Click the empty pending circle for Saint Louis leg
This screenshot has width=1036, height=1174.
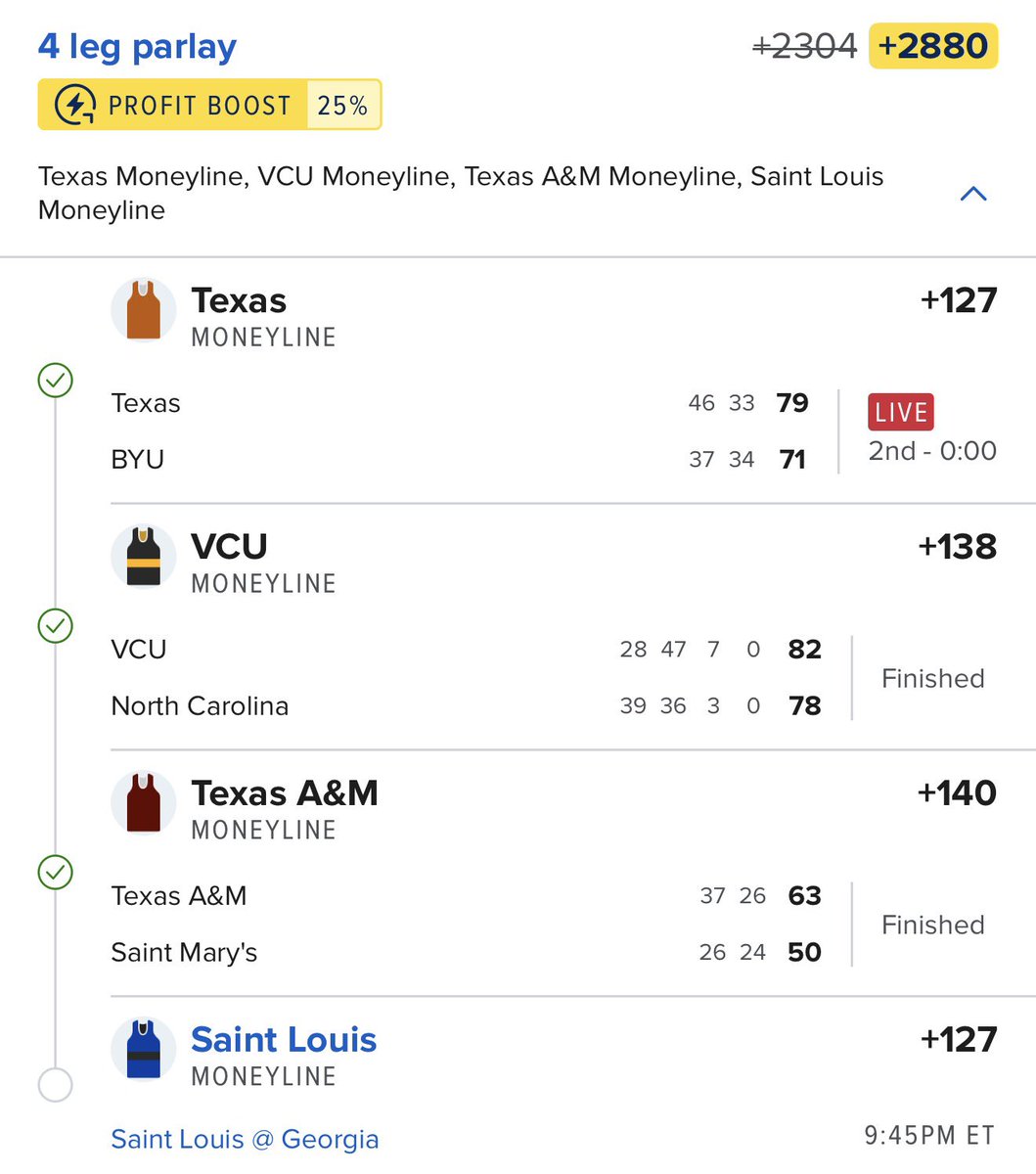point(55,1085)
